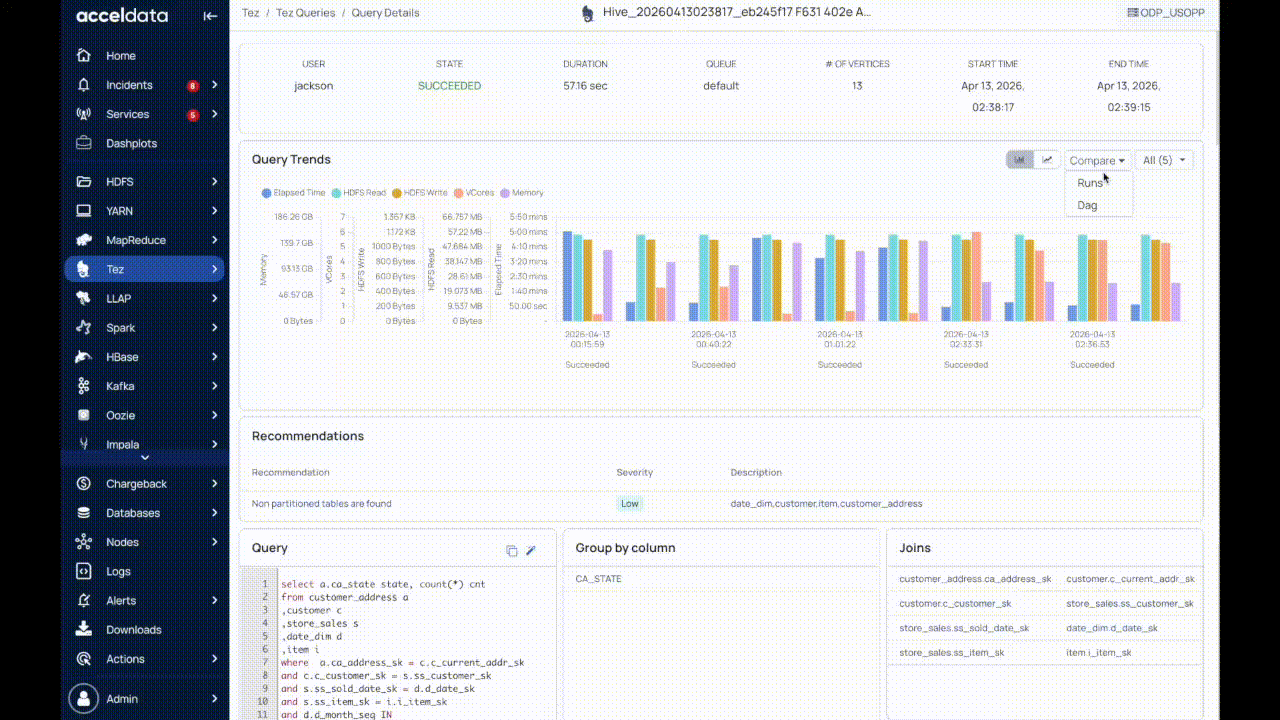1280x720 pixels.
Task: Open Home via its house icon
Action: (x=84, y=56)
